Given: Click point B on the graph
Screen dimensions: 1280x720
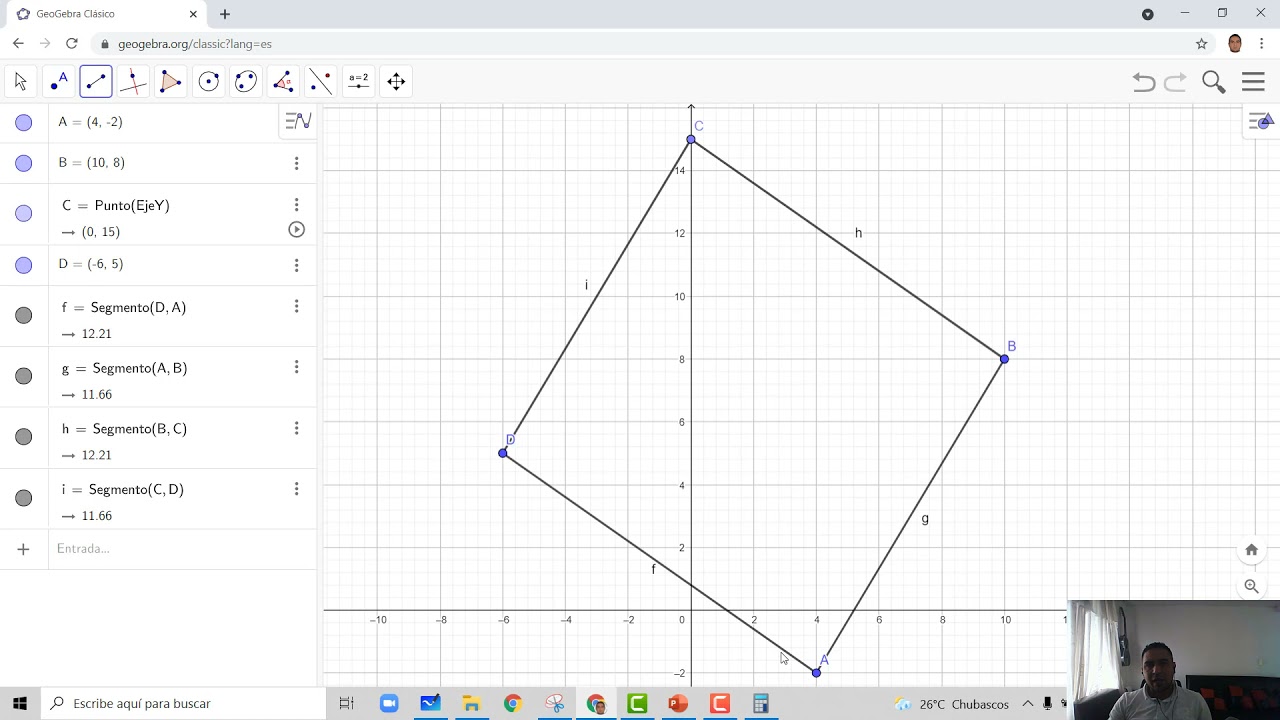Looking at the screenshot, I should [x=1005, y=359].
